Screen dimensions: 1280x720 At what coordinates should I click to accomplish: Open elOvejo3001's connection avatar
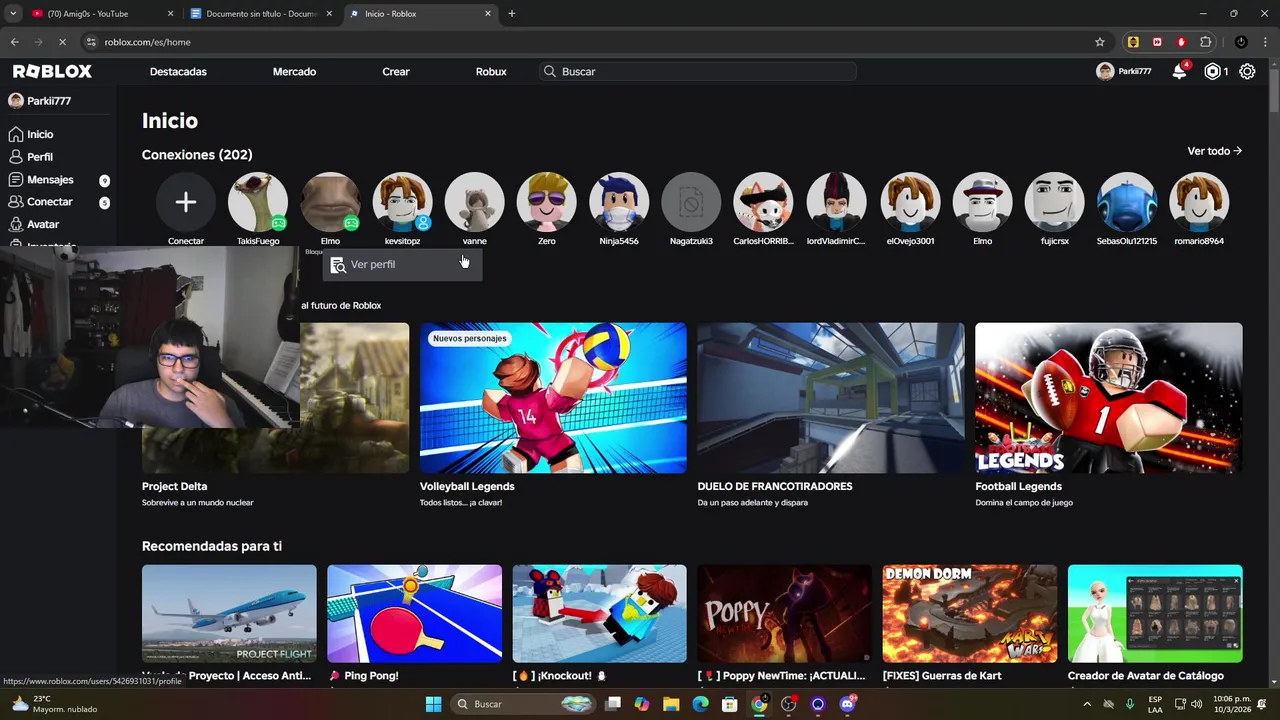[909, 202]
